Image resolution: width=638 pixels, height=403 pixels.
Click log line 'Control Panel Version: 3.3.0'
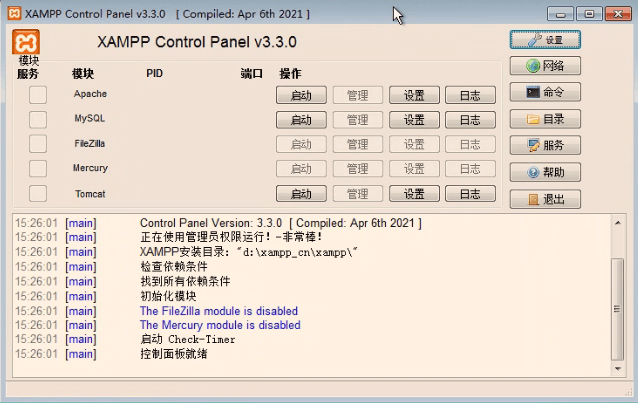[x=281, y=223]
